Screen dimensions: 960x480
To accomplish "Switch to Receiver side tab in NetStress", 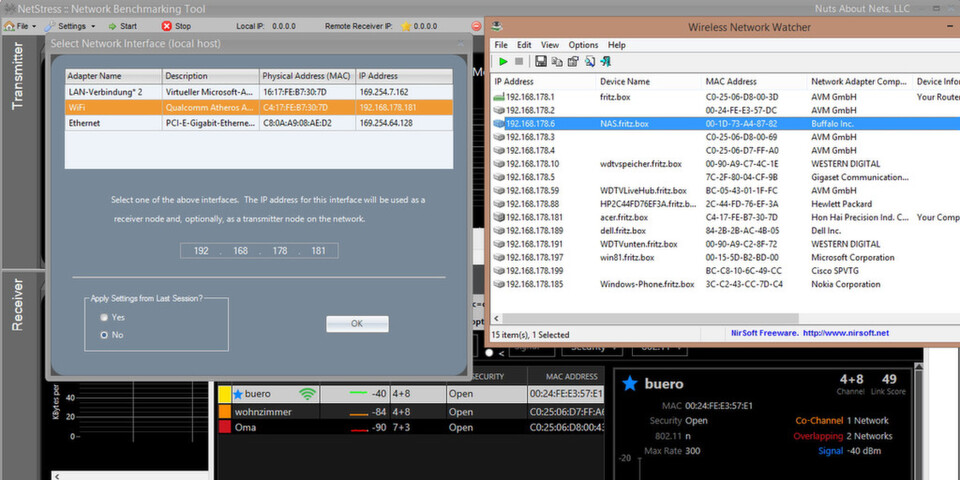I will pyautogui.click(x=18, y=305).
